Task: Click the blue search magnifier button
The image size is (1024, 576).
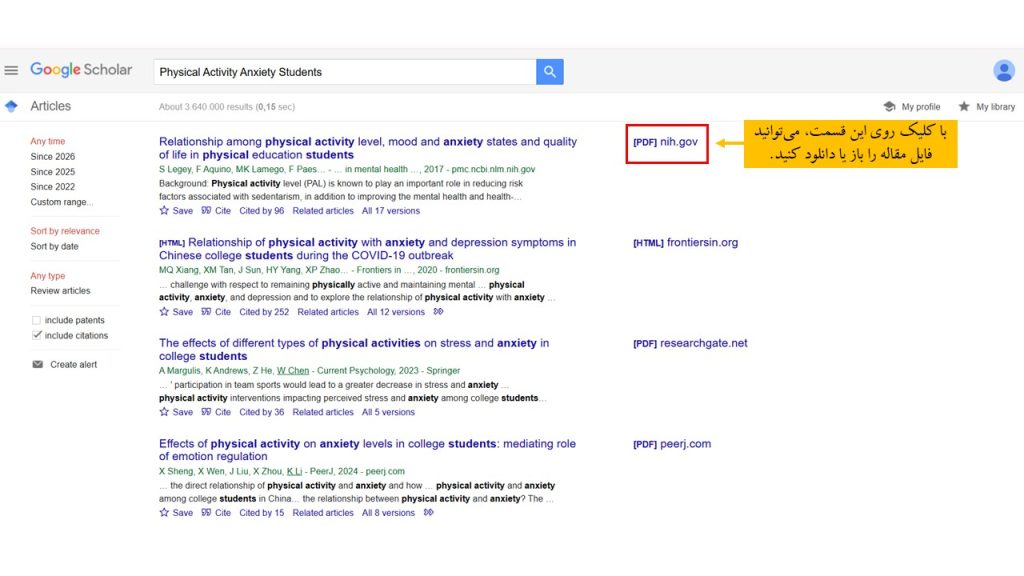Action: tap(550, 72)
